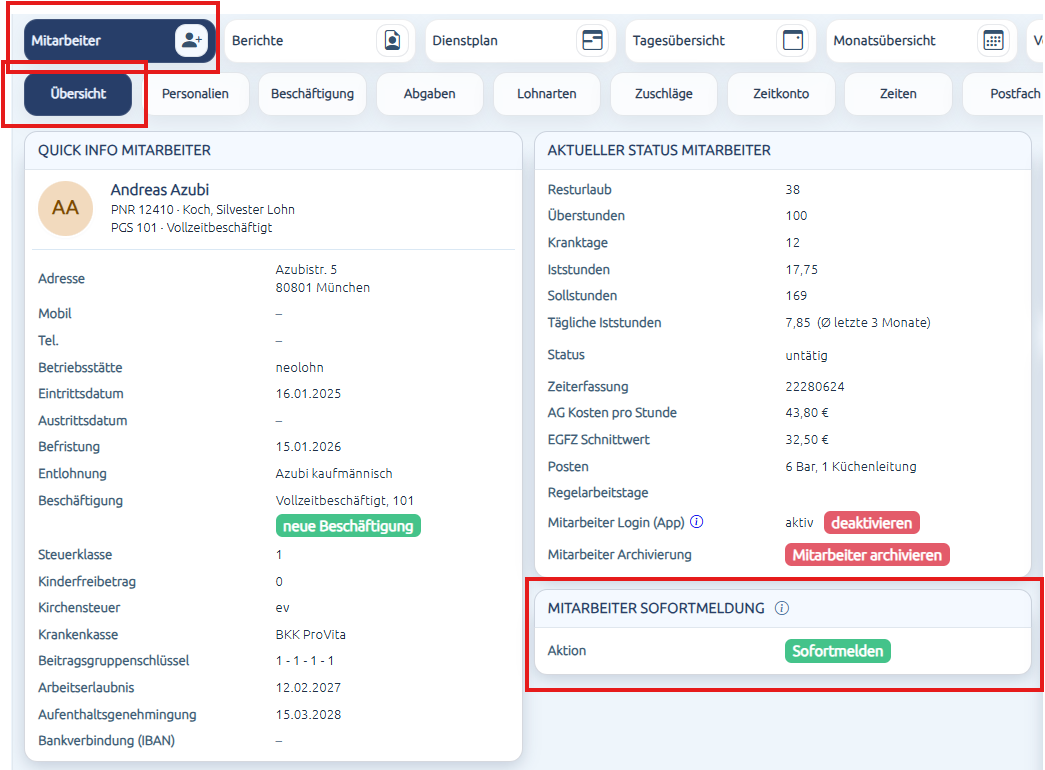
Task: Click the EGFZ Schnittwert value 32,50 €
Action: [x=807, y=439]
